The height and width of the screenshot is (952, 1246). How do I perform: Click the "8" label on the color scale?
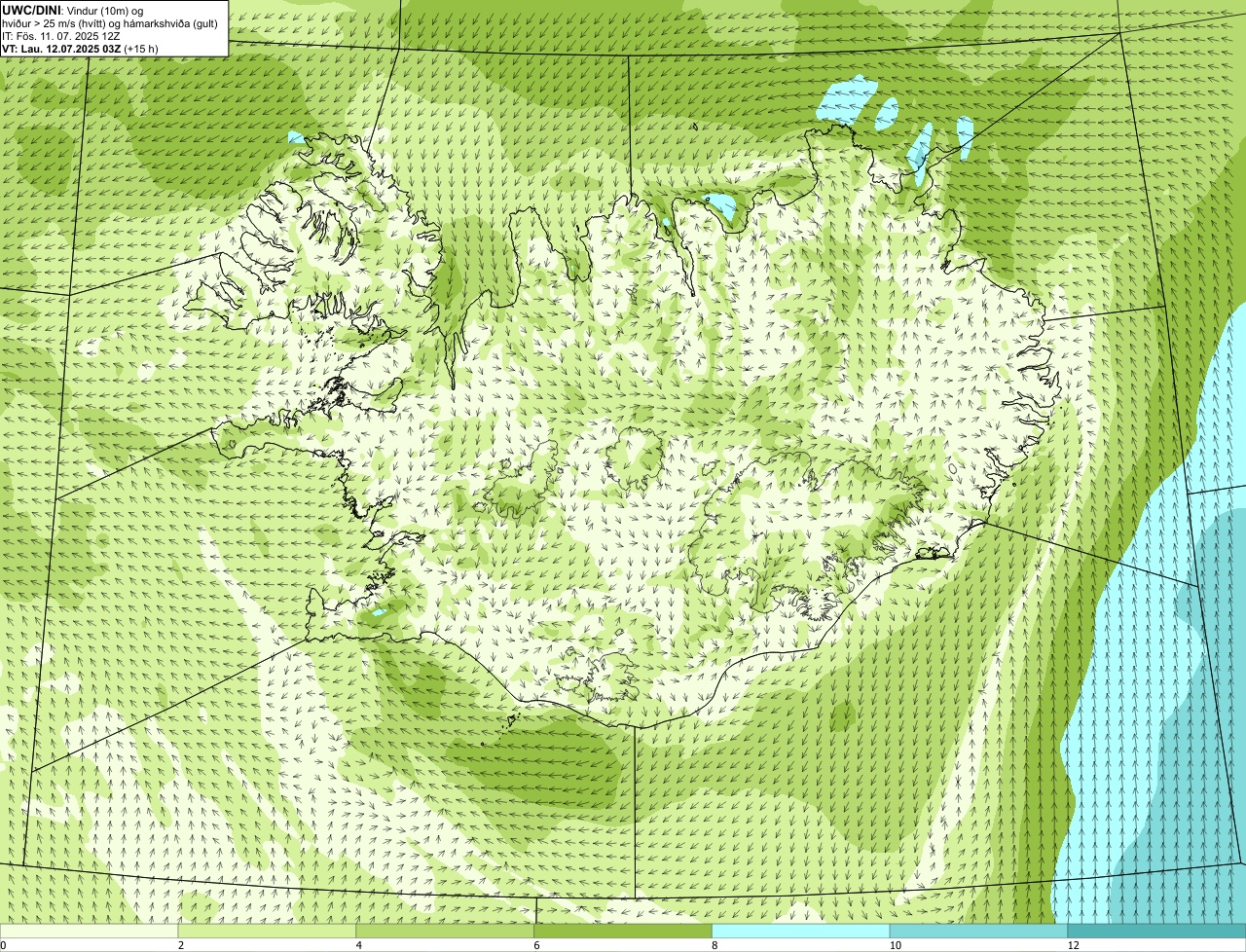click(715, 945)
